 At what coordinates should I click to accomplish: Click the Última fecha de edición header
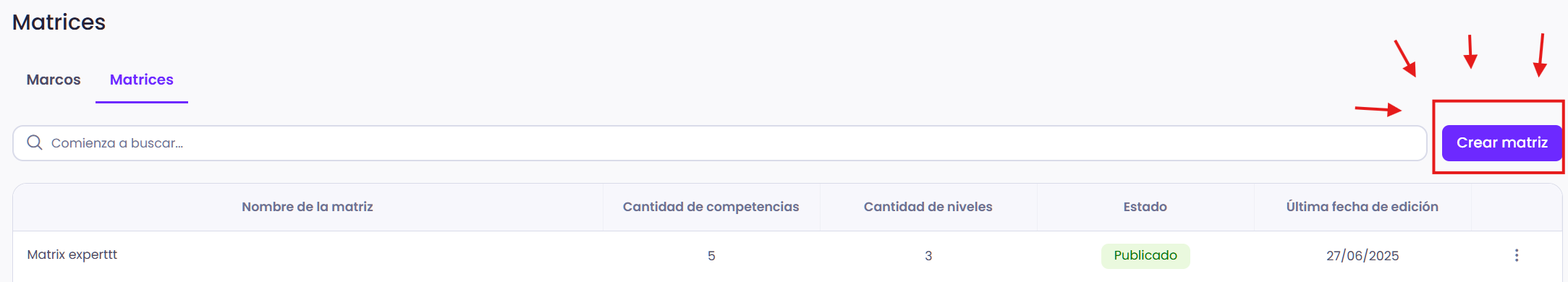1362,207
